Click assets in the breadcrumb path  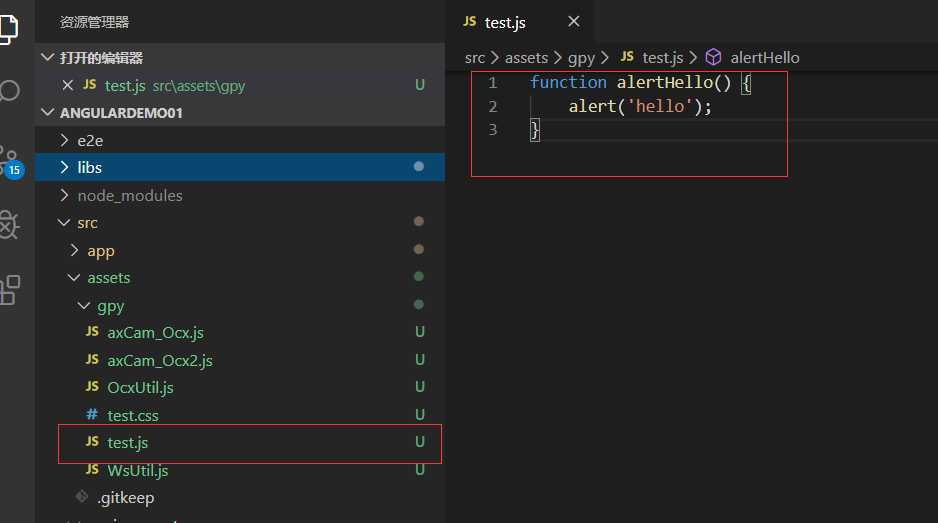point(526,57)
